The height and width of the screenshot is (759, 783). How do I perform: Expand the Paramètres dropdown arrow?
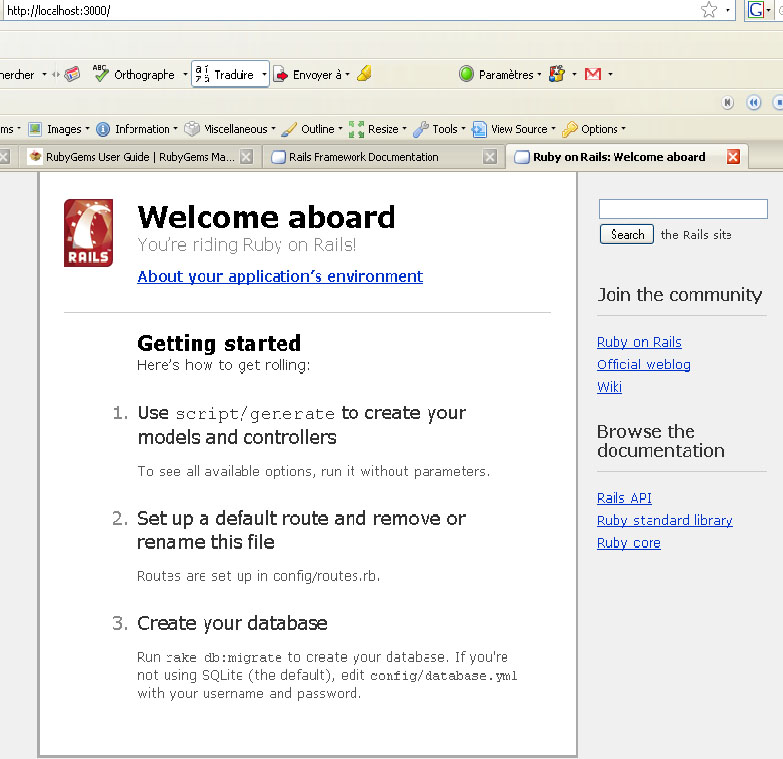pyautogui.click(x=539, y=74)
